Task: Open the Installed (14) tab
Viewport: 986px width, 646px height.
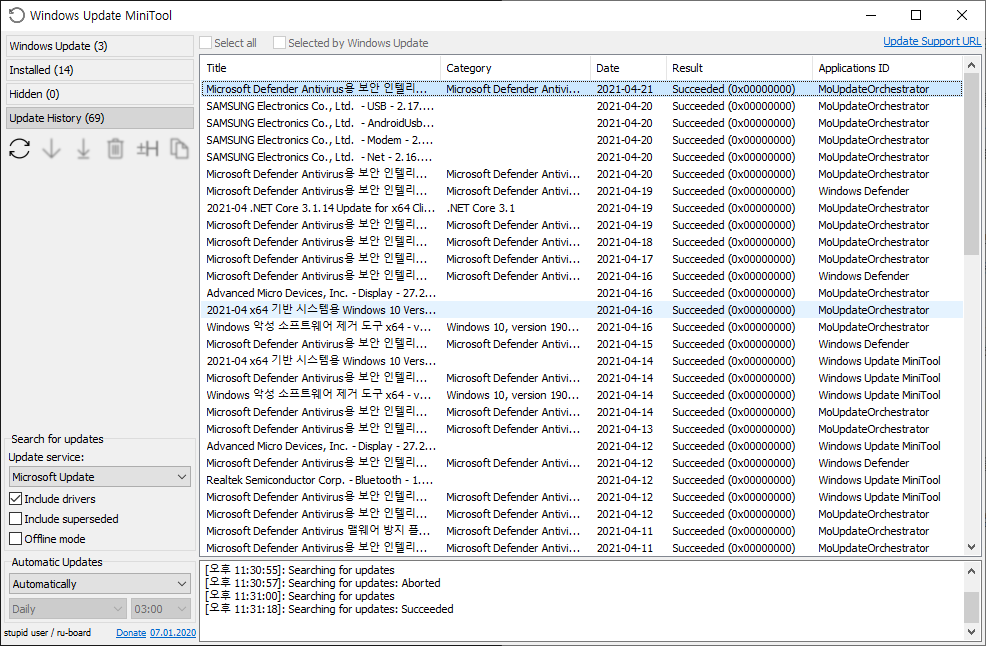Action: point(100,70)
